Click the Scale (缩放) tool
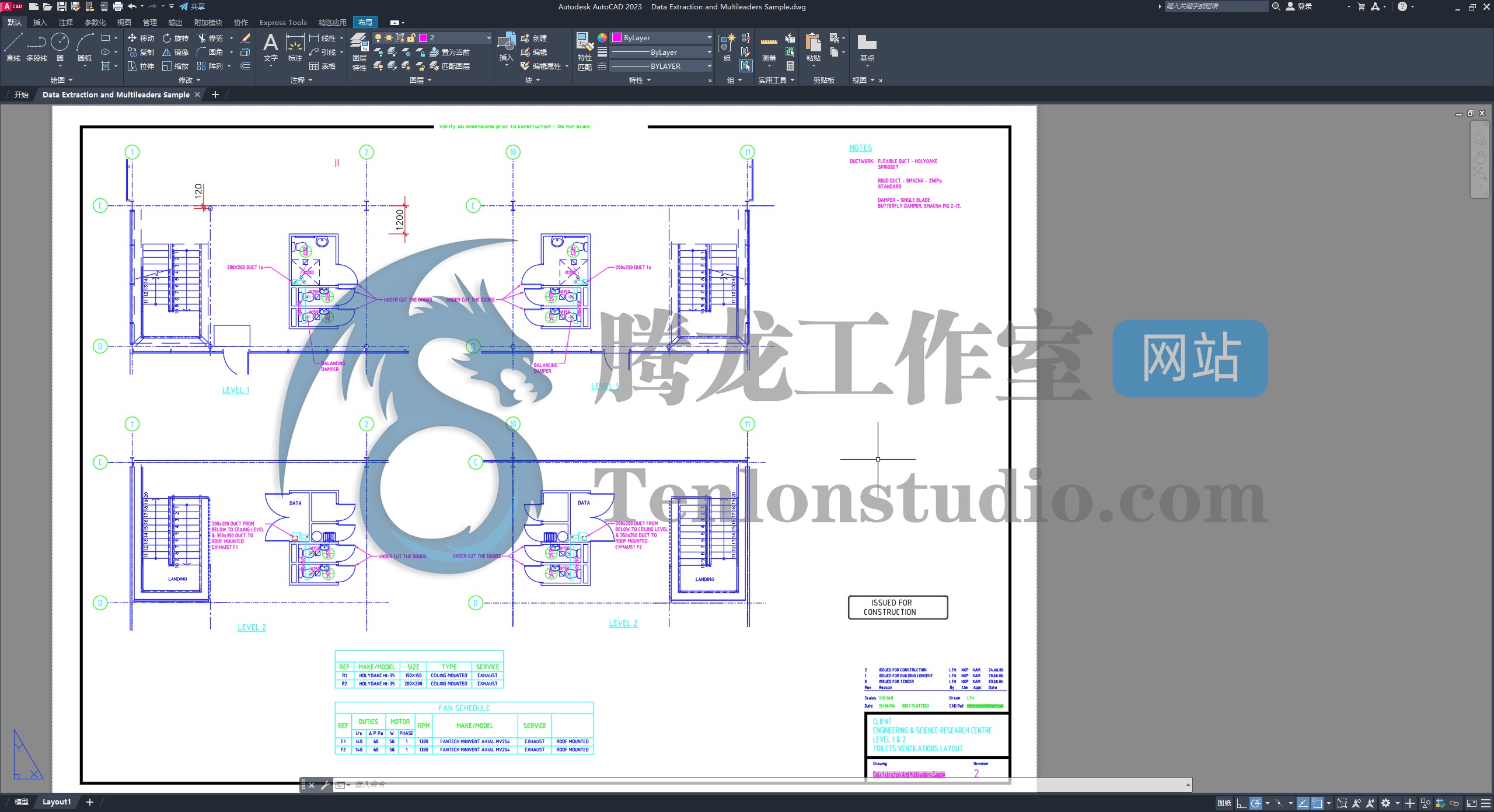The height and width of the screenshot is (812, 1494). 176,66
